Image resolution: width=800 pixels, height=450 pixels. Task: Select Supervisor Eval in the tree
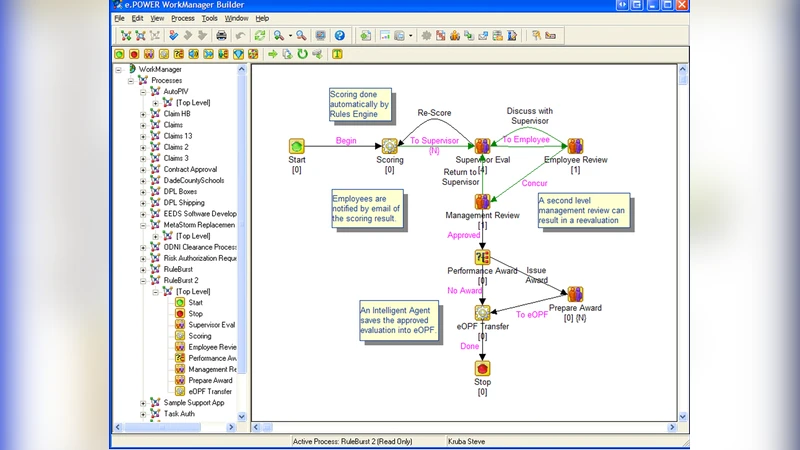[211, 324]
